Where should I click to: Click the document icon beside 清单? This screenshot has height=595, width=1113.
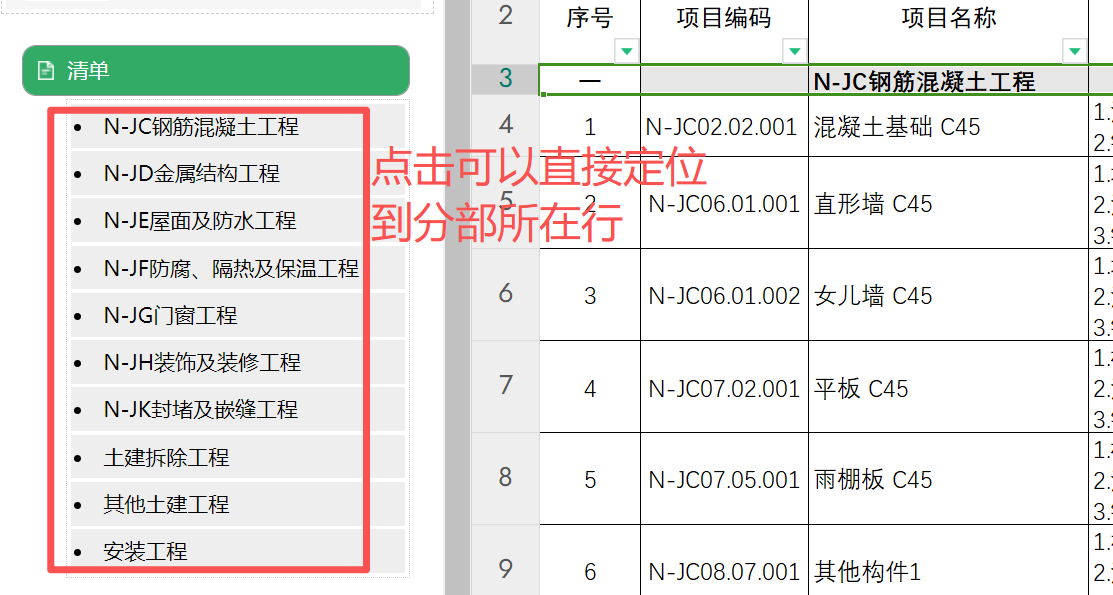pos(45,71)
